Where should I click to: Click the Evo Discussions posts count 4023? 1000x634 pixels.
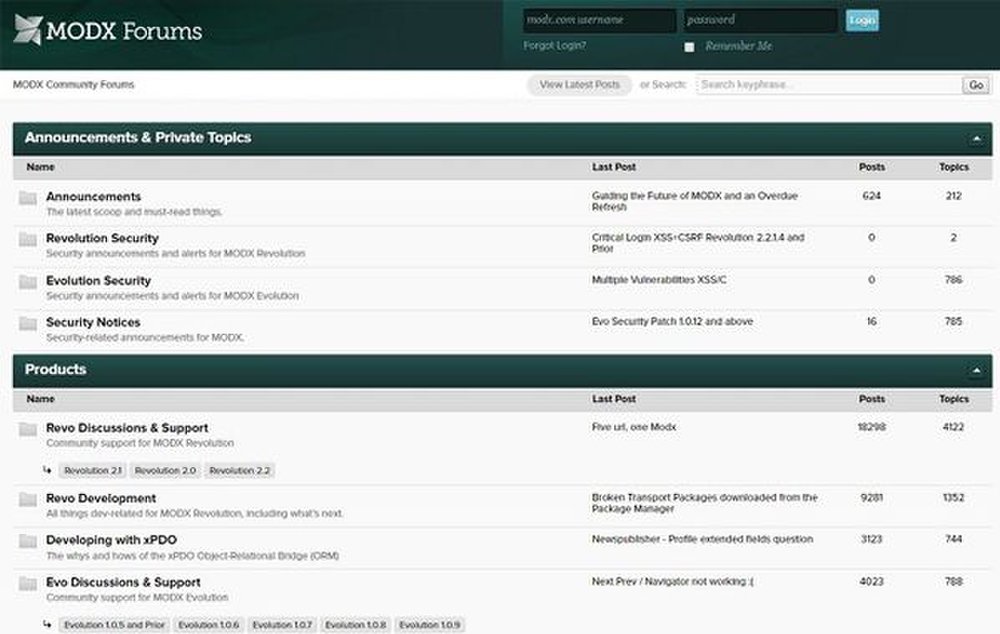click(871, 581)
